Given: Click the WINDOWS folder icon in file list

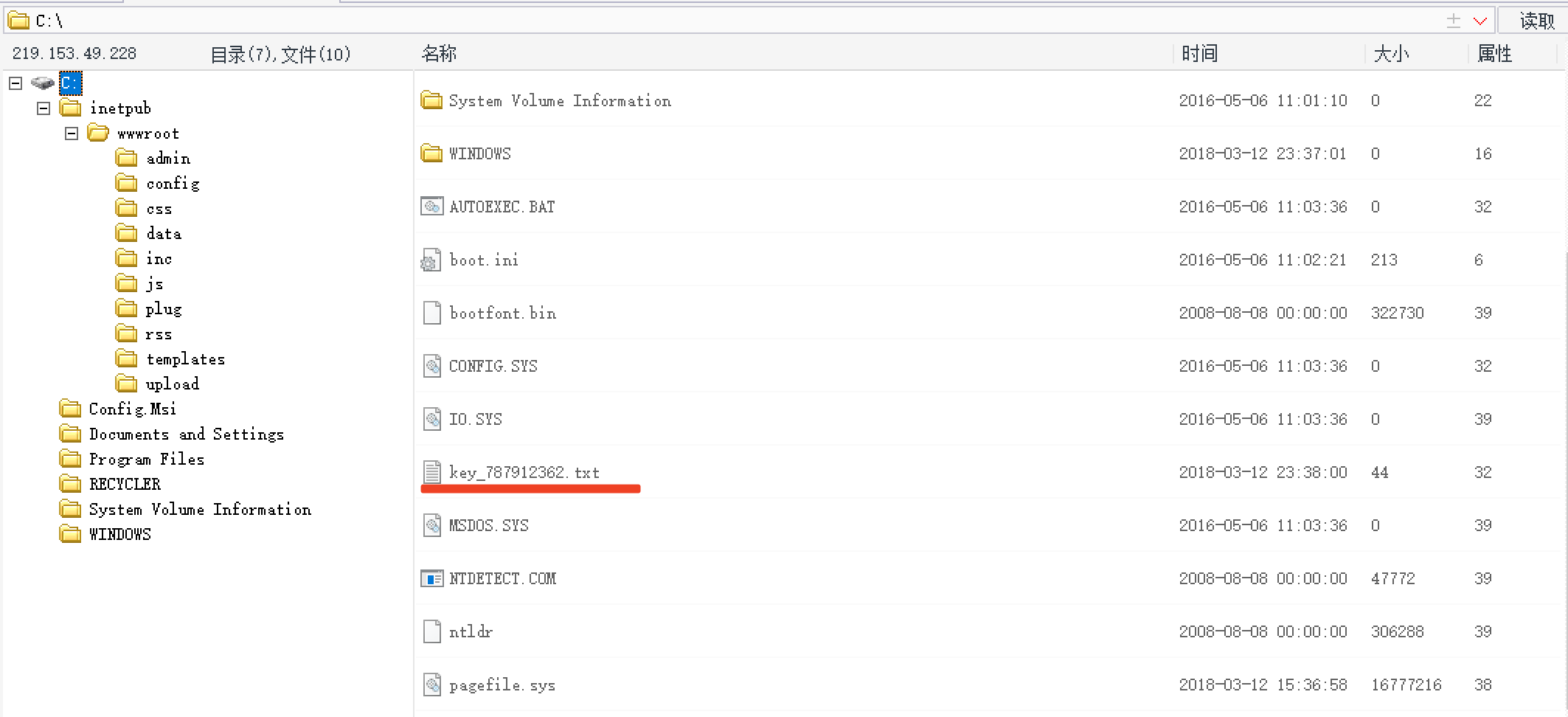Looking at the screenshot, I should (x=431, y=153).
